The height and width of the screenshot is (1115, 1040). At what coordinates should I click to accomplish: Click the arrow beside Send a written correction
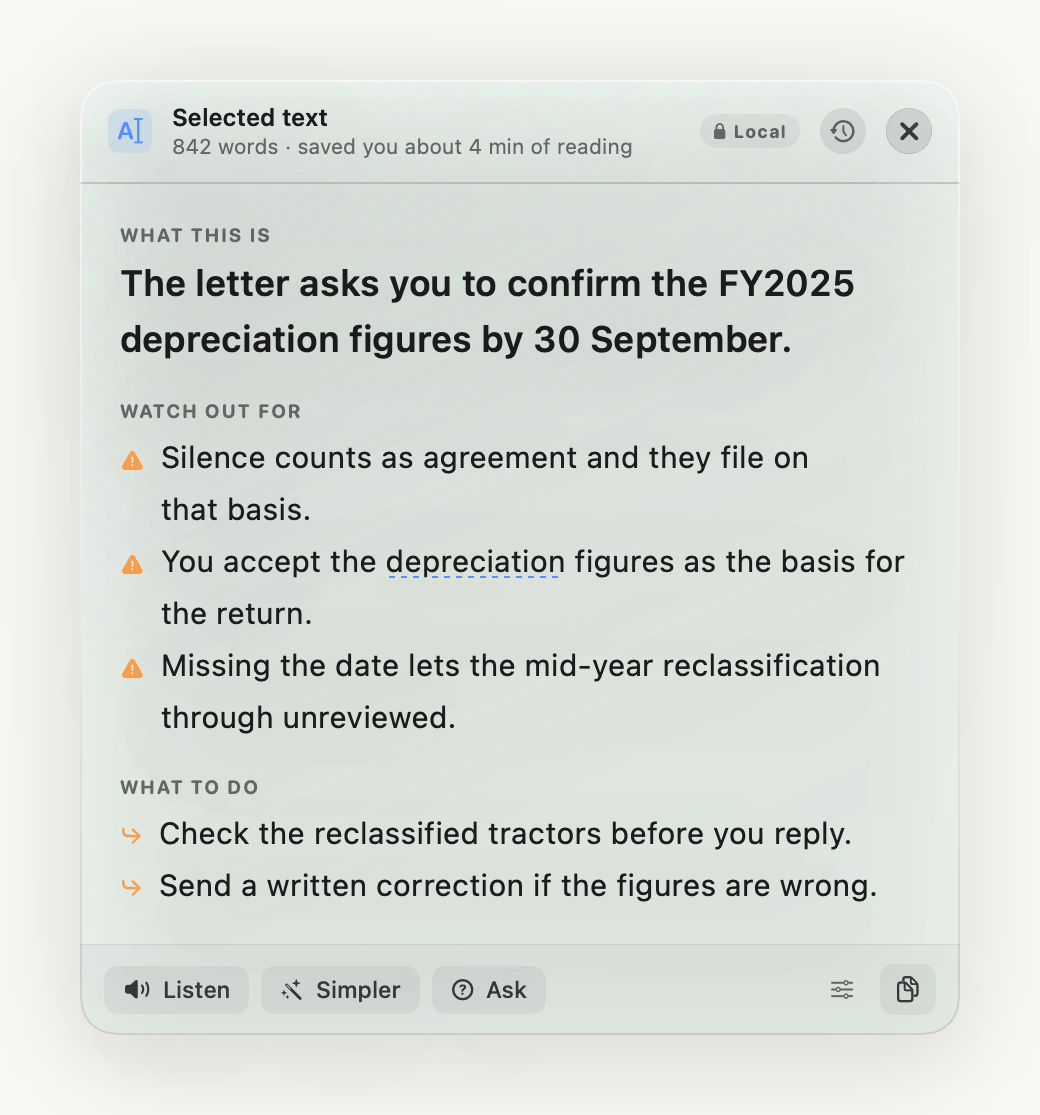tap(132, 887)
